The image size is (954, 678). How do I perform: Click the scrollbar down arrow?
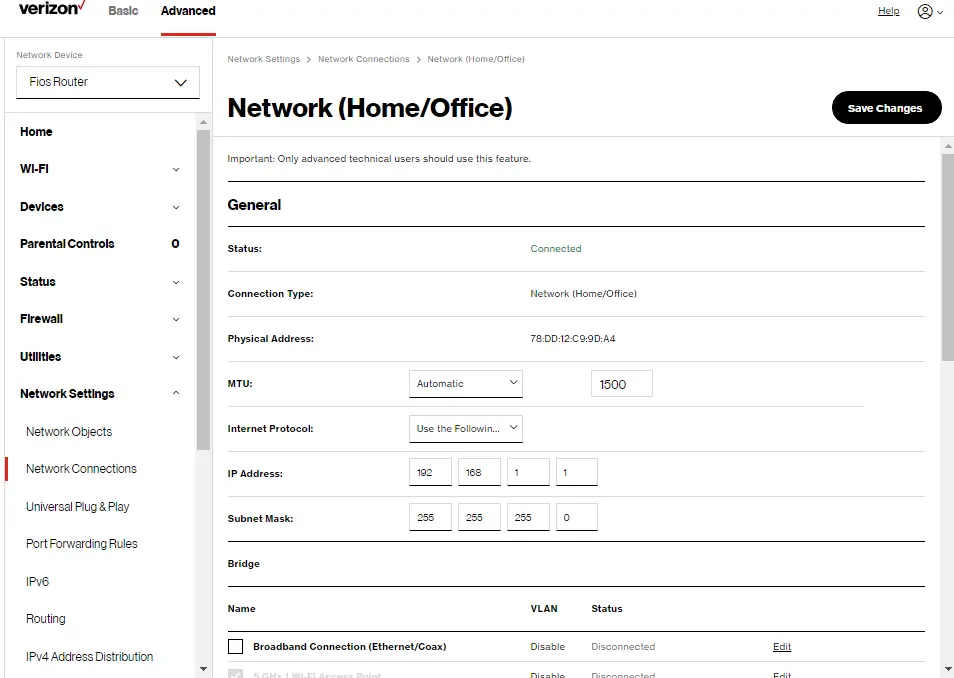click(946, 669)
